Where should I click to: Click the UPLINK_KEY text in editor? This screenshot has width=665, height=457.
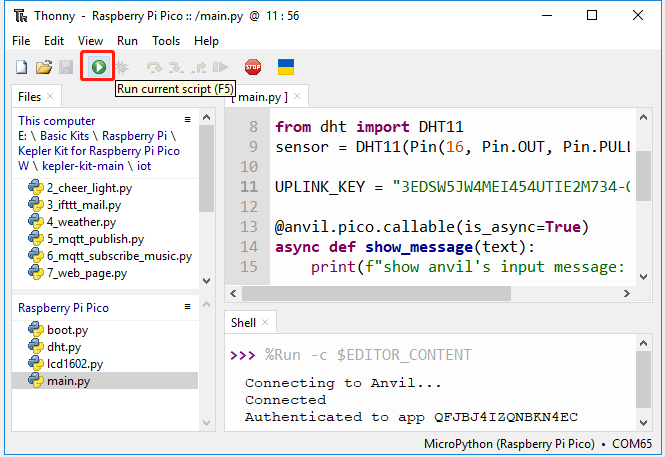(x=320, y=187)
